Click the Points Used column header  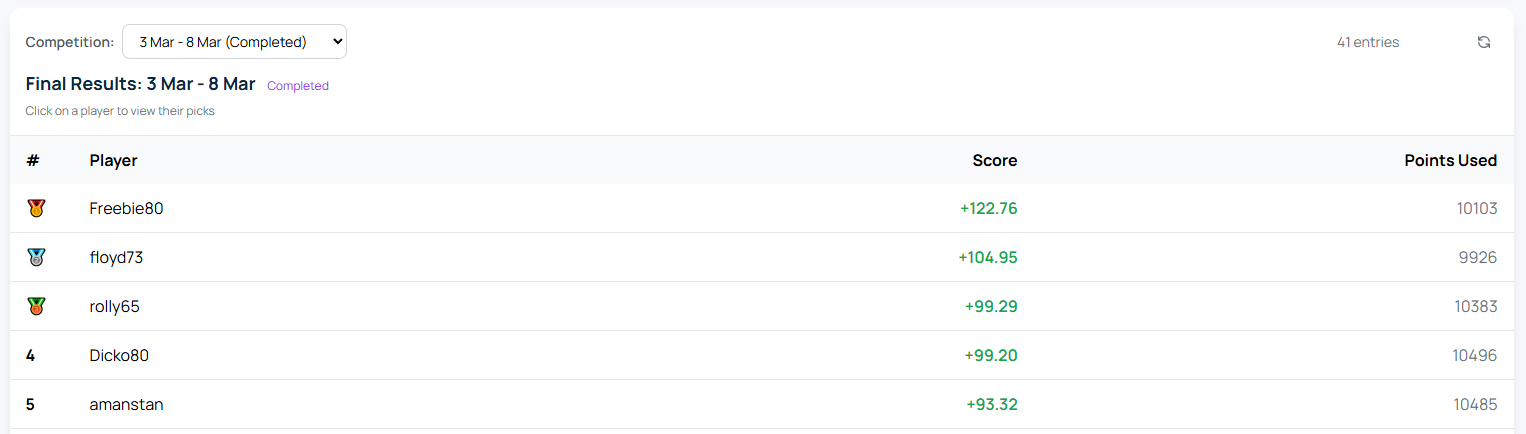click(1451, 160)
